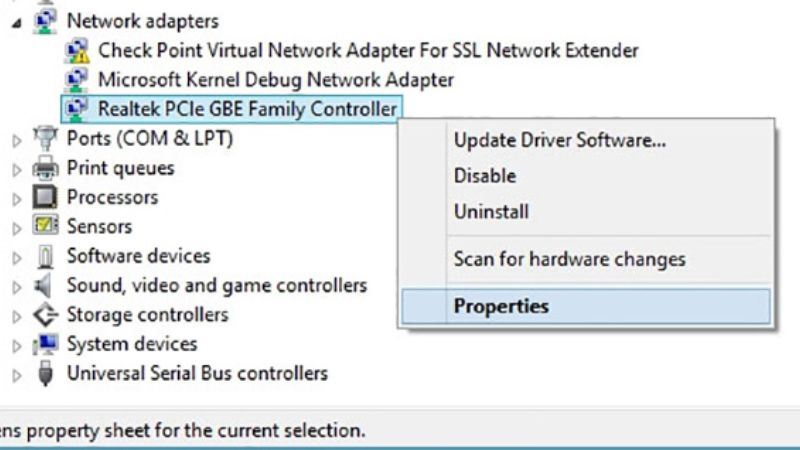The width and height of the screenshot is (800, 450).
Task: Click the Processors chip icon
Action: 45,197
